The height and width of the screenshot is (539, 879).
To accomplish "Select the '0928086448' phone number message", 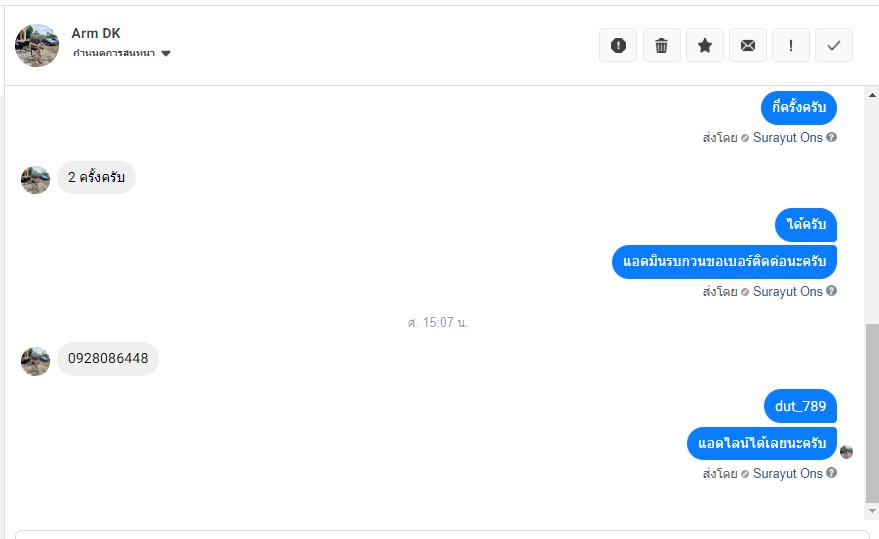I will pyautogui.click(x=108, y=359).
